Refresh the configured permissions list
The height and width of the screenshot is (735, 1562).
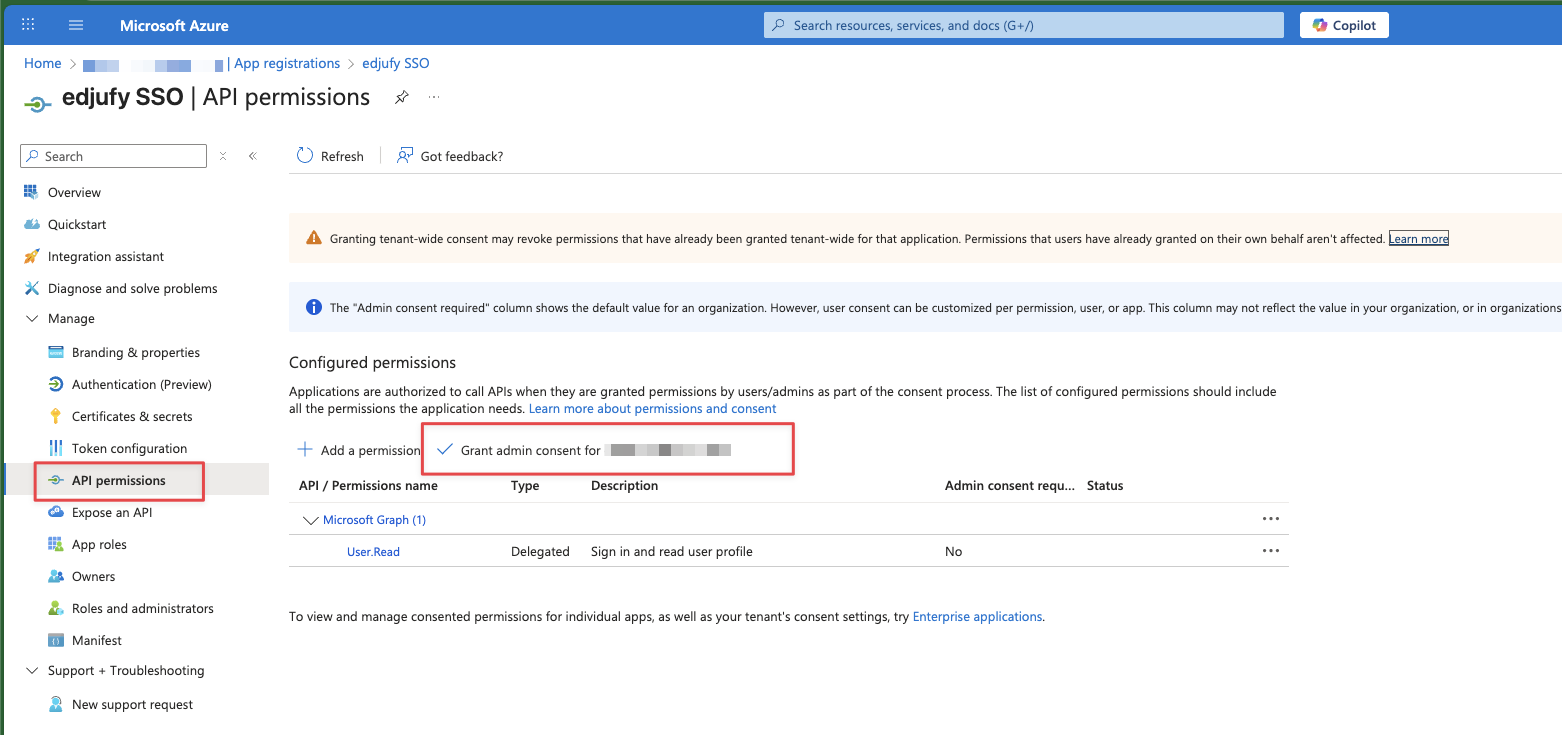[330, 156]
